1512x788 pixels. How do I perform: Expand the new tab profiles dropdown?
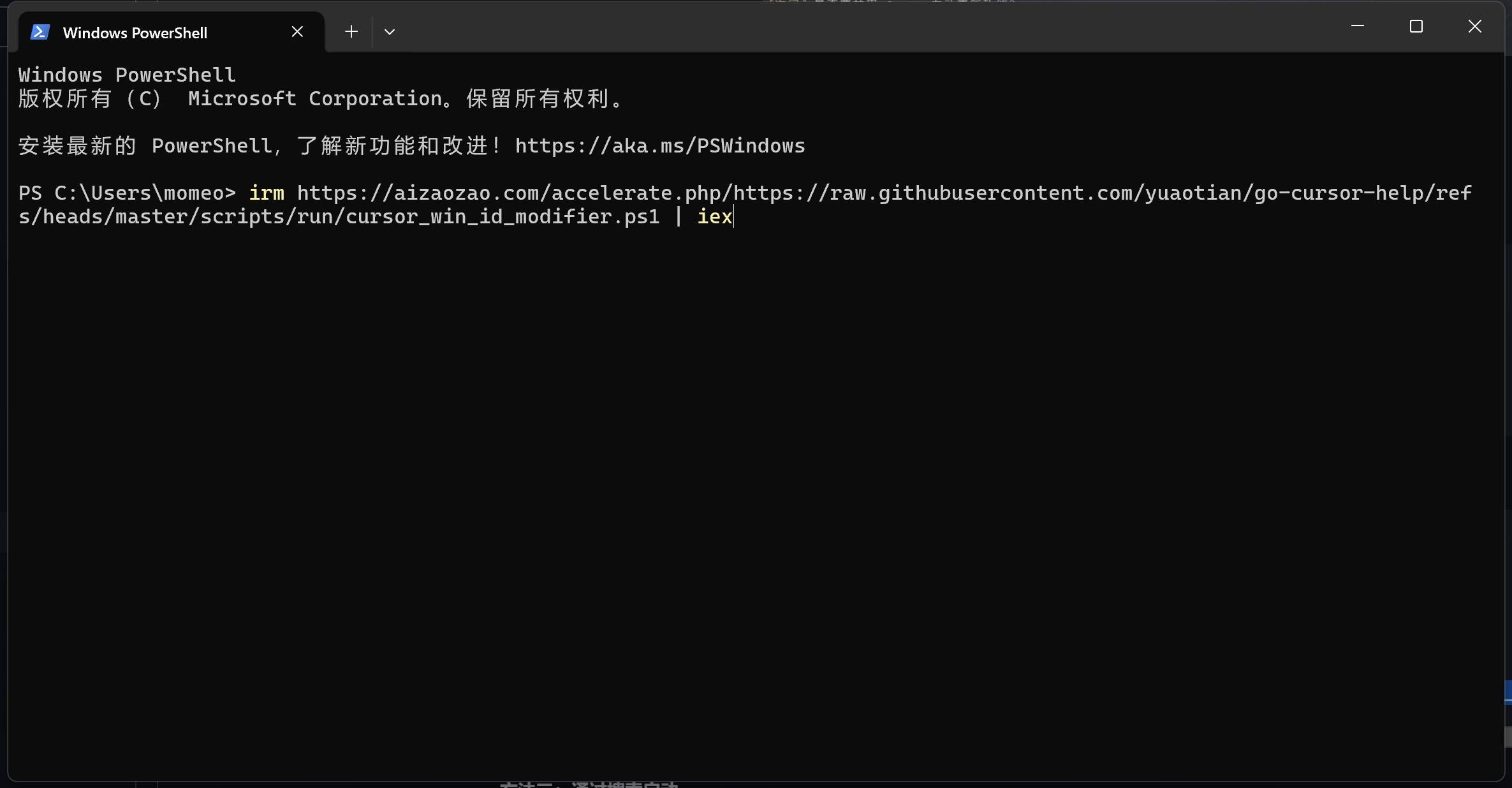pos(390,31)
